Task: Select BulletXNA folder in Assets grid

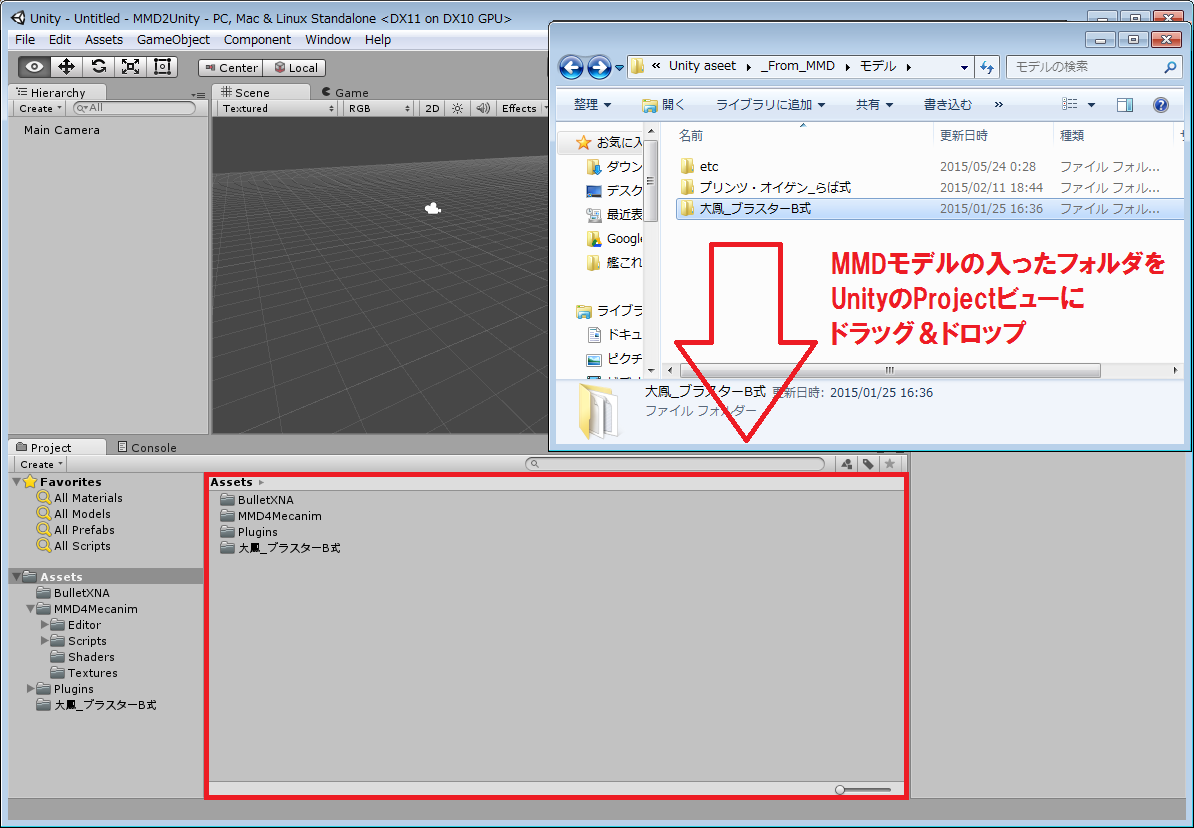Action: (257, 500)
